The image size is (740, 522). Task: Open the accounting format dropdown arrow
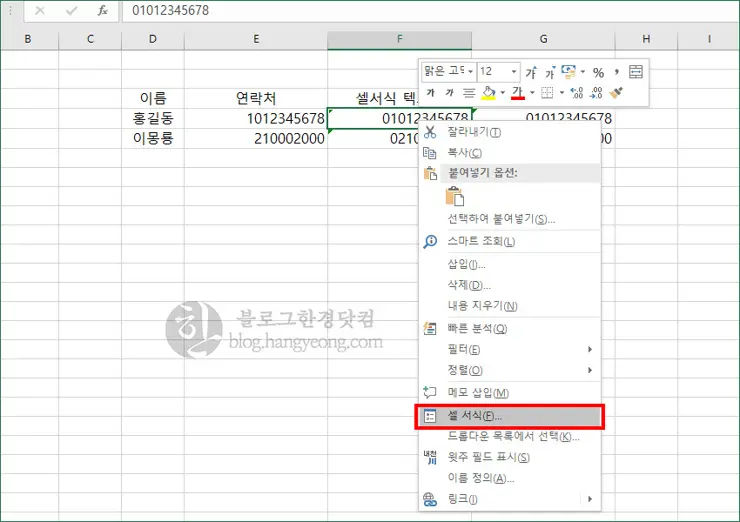pyautogui.click(x=583, y=72)
